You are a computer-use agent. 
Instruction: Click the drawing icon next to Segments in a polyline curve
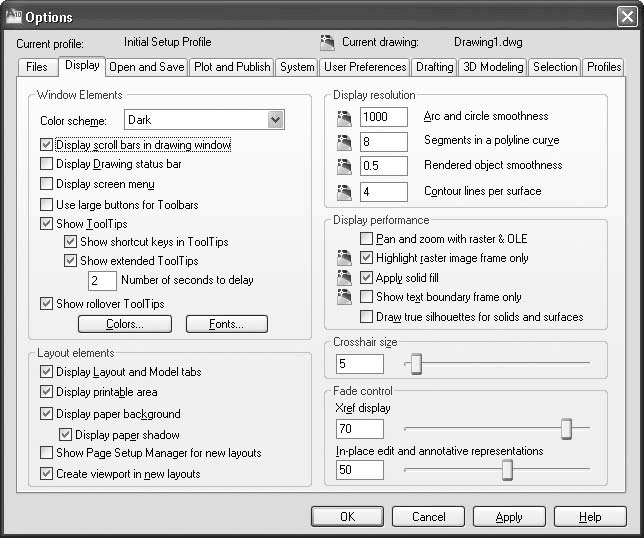pos(345,142)
